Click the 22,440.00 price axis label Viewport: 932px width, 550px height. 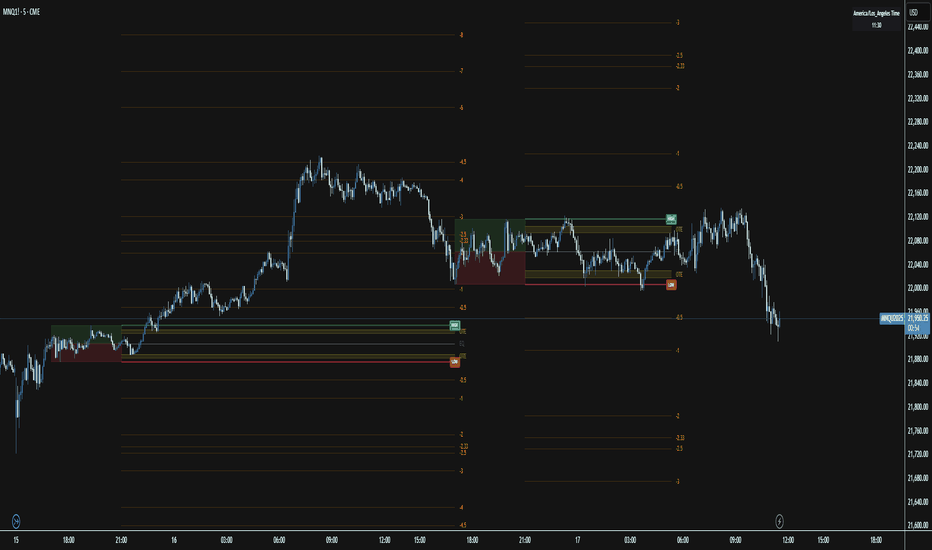click(x=918, y=27)
